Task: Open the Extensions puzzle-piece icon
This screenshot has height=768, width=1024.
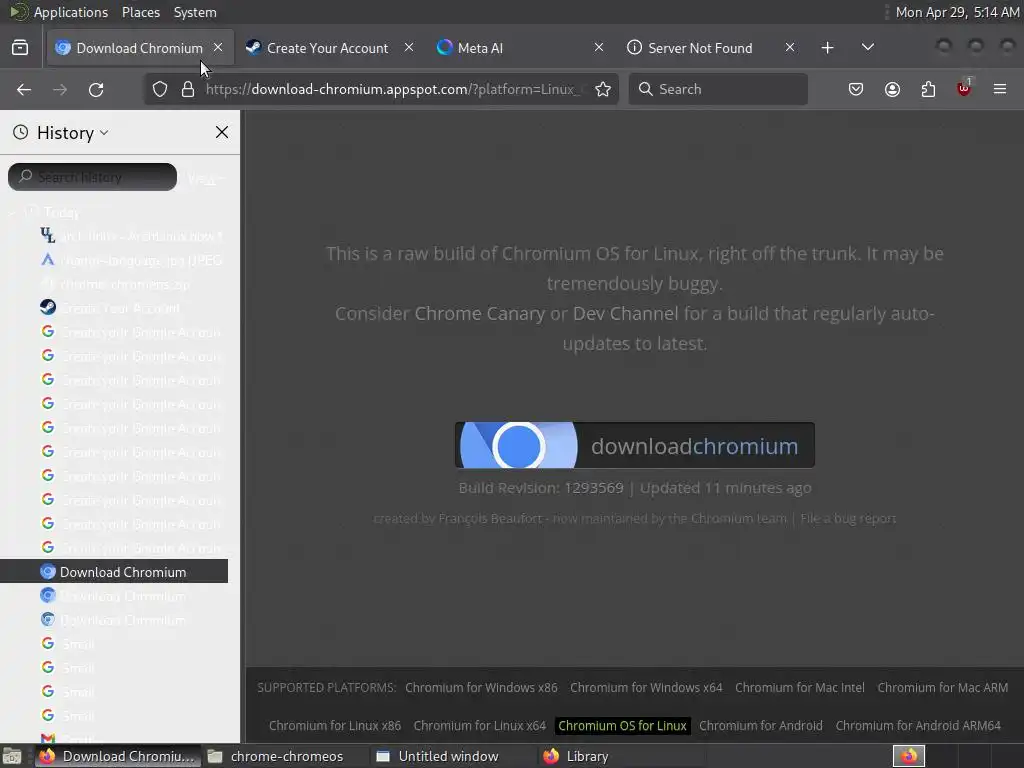Action: pos(928,89)
